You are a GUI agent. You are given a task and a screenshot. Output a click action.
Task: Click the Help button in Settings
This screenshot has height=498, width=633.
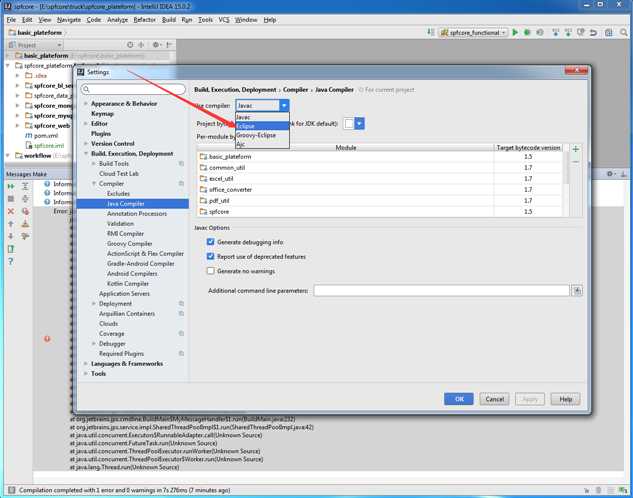(565, 399)
